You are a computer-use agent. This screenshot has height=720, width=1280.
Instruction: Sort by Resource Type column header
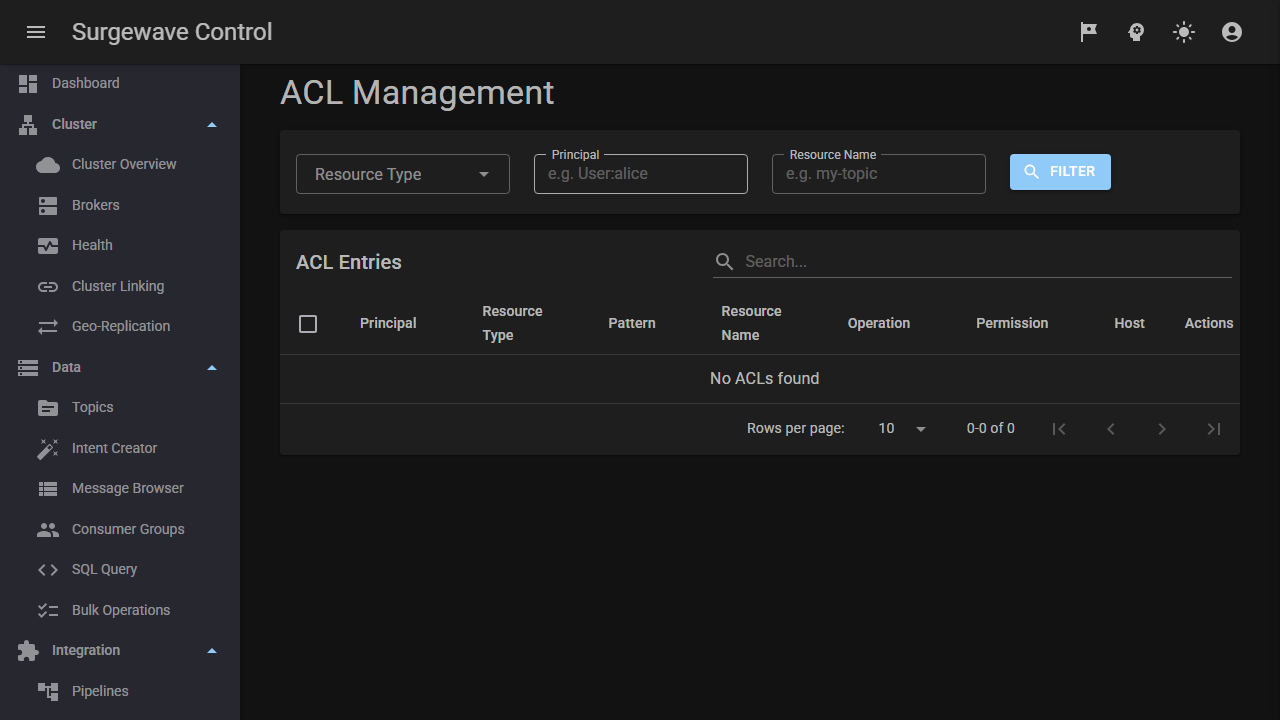point(512,324)
